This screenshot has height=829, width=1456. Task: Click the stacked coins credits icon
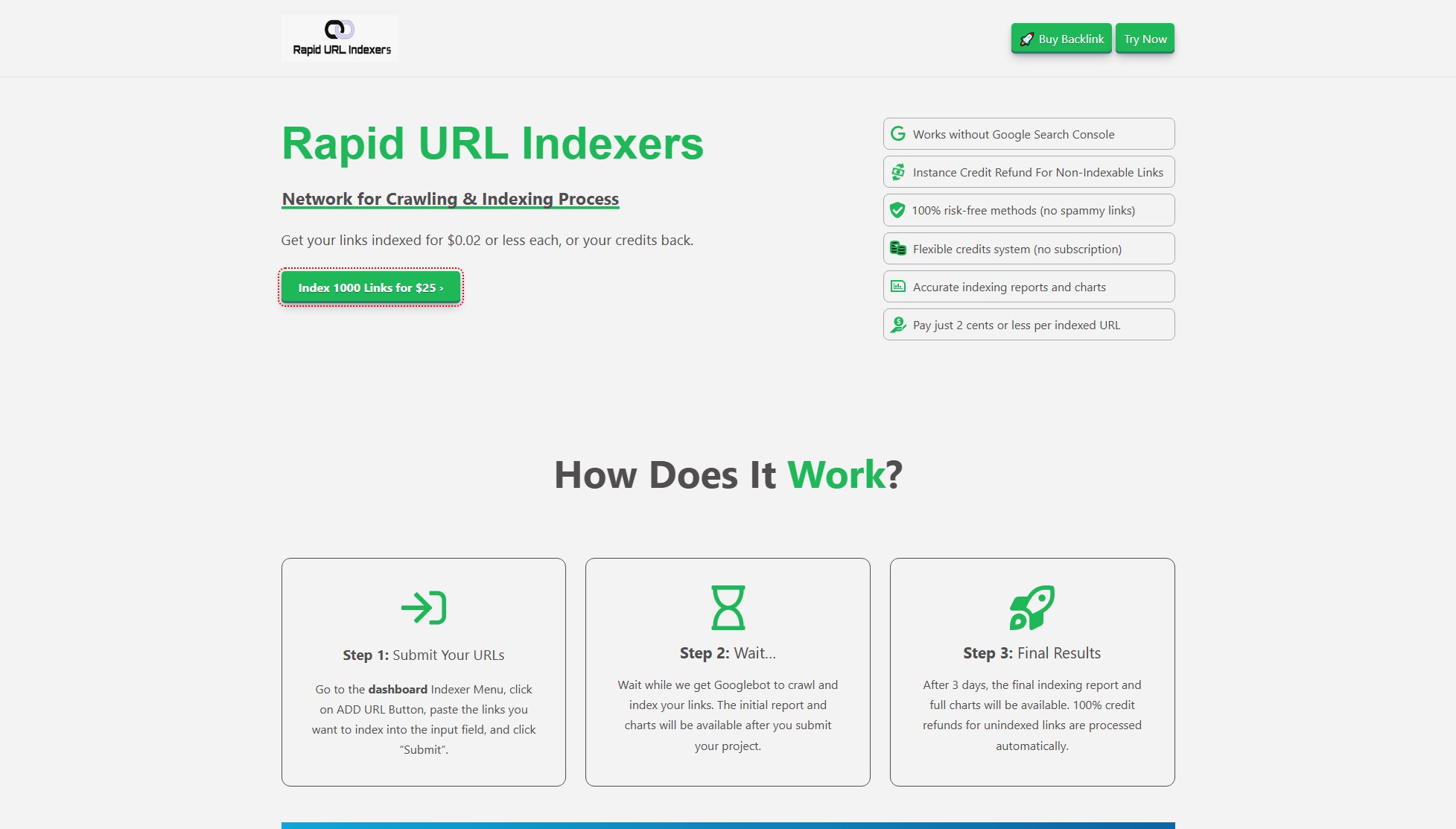click(898, 249)
